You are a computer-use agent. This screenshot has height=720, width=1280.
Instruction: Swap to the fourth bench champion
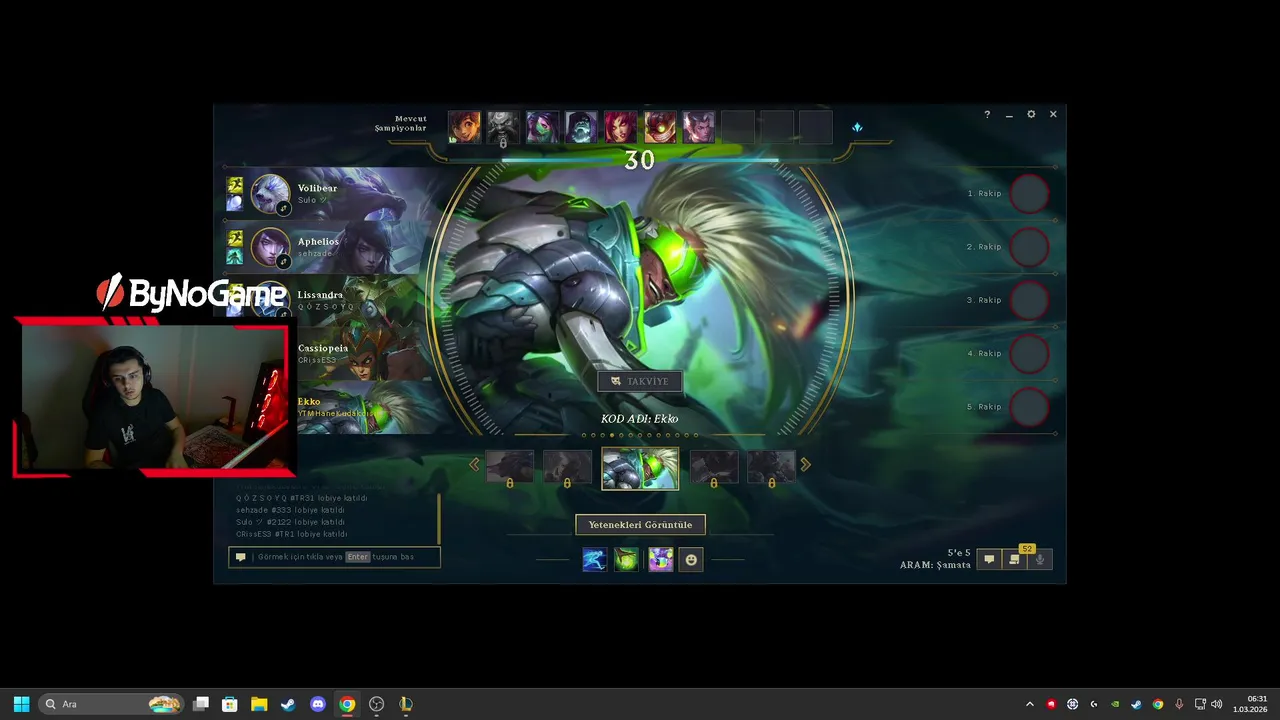[x=581, y=127]
